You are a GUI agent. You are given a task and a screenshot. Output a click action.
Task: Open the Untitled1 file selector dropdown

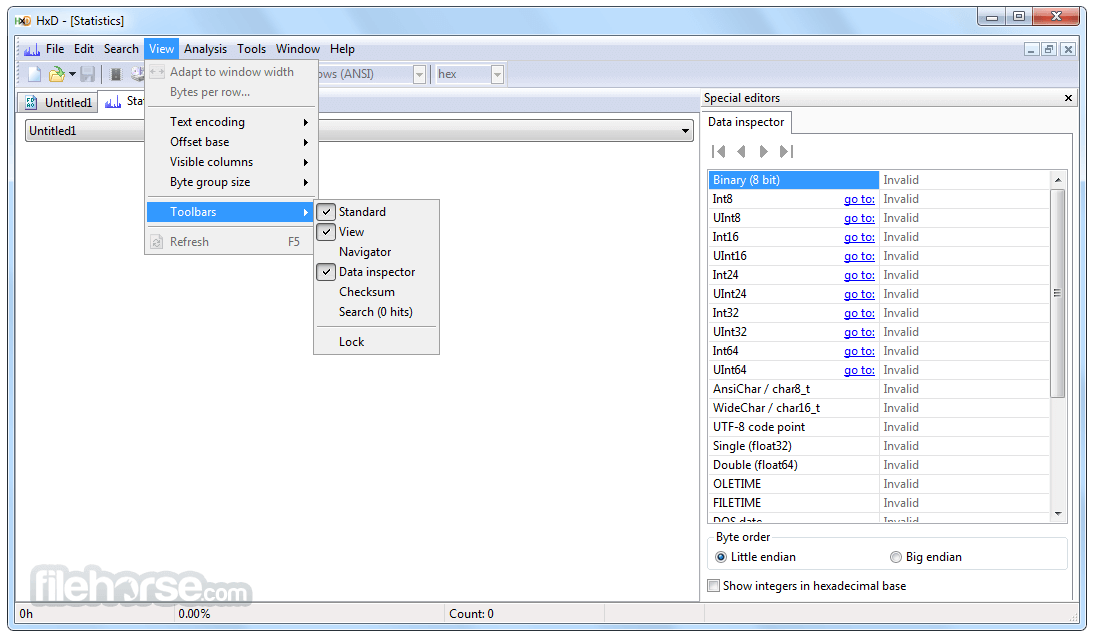[685, 131]
